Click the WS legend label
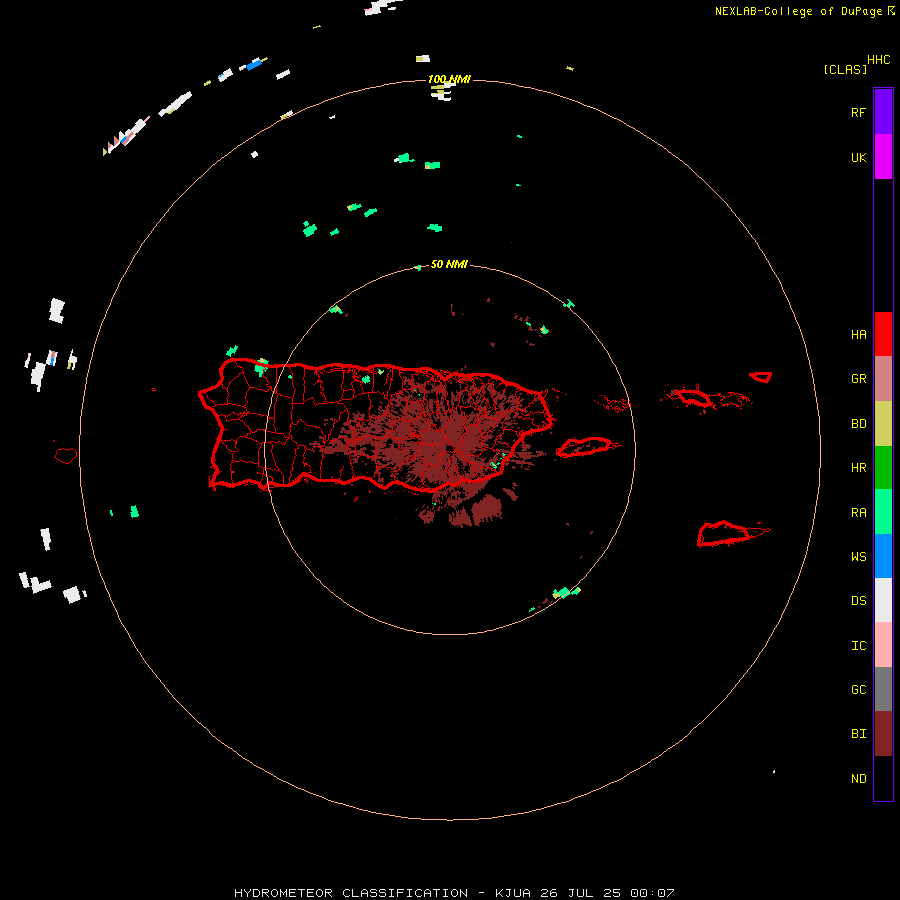 coord(858,557)
